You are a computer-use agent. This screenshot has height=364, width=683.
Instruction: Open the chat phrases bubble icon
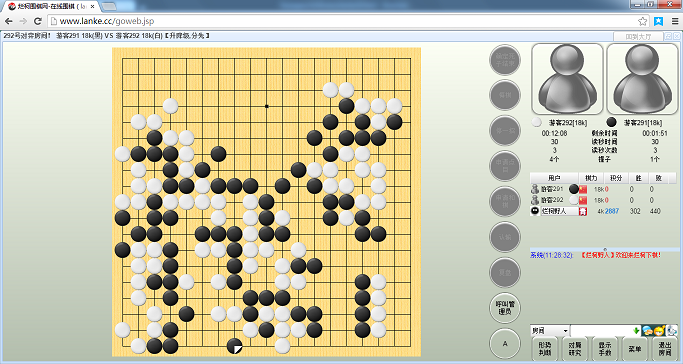[x=647, y=330]
